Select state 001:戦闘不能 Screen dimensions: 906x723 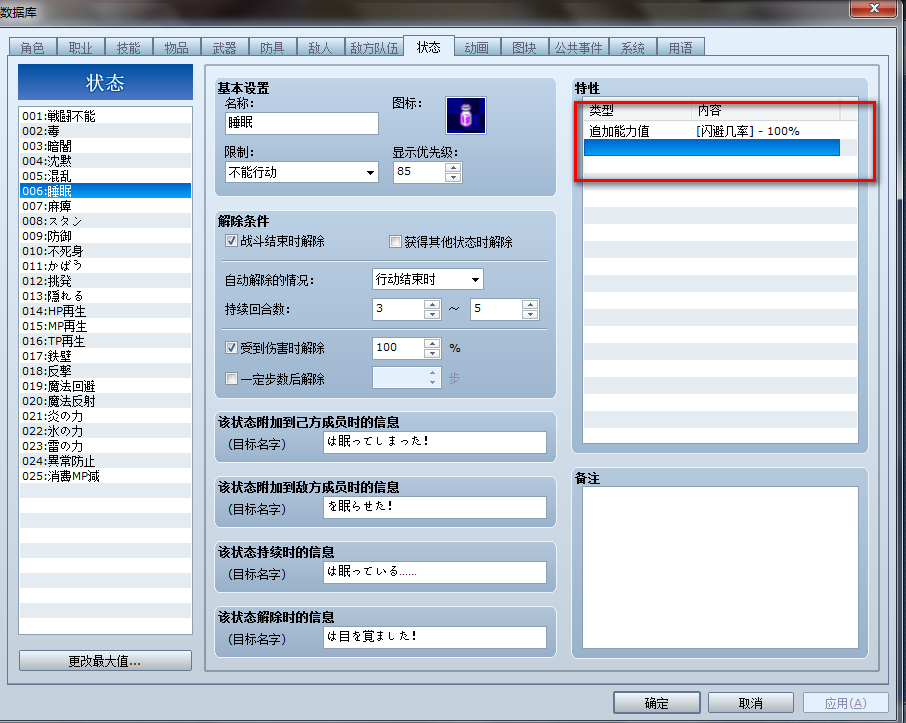pos(105,116)
